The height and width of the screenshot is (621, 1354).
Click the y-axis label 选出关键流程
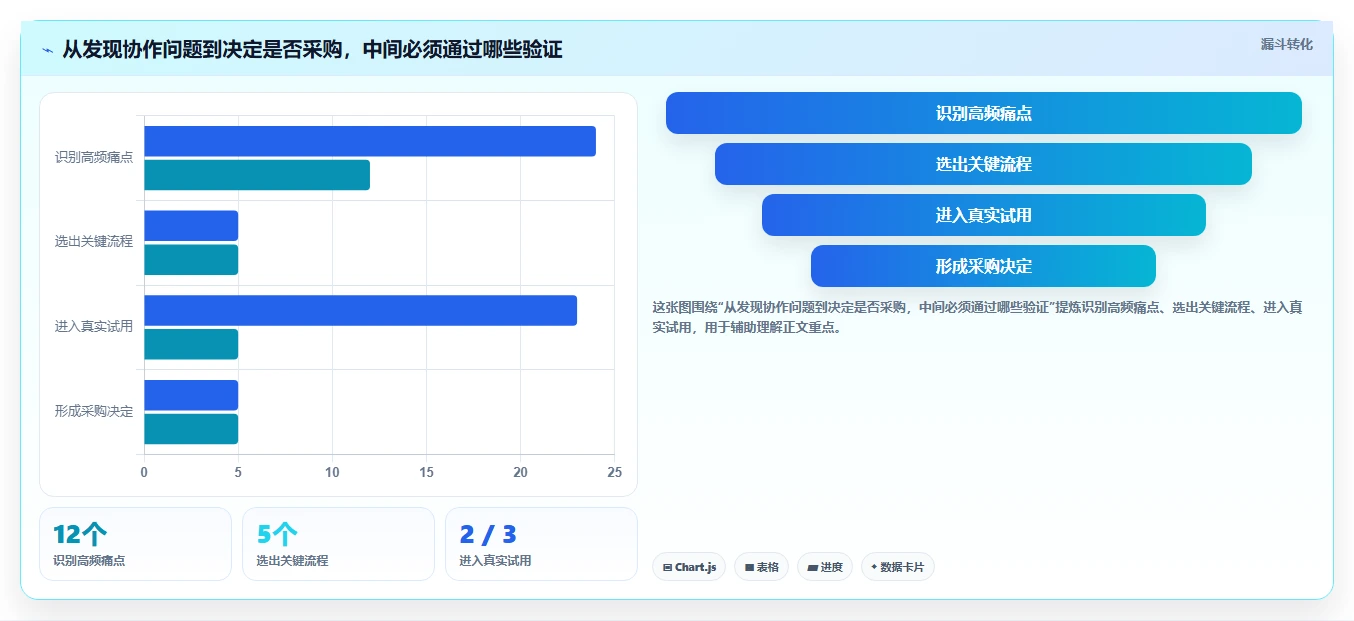(94, 242)
